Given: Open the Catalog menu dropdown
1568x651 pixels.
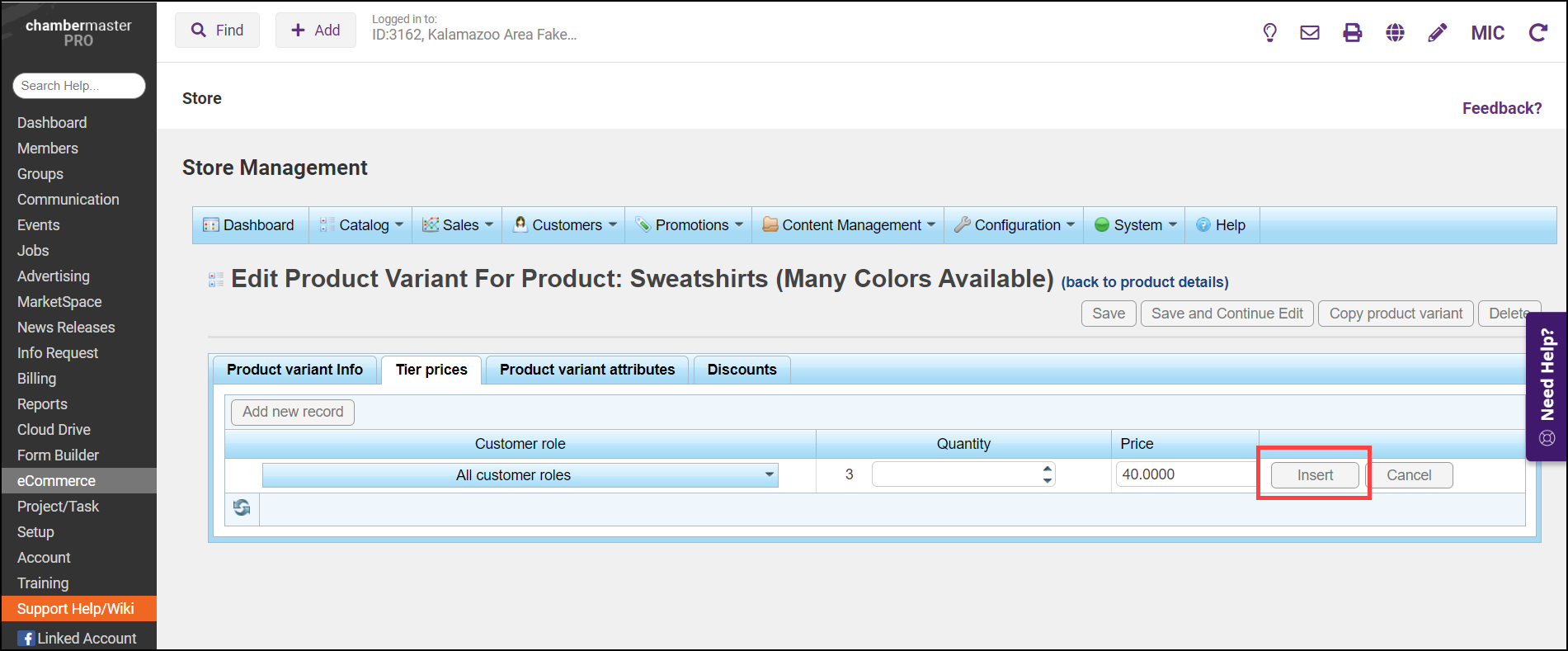Looking at the screenshot, I should click(x=363, y=225).
